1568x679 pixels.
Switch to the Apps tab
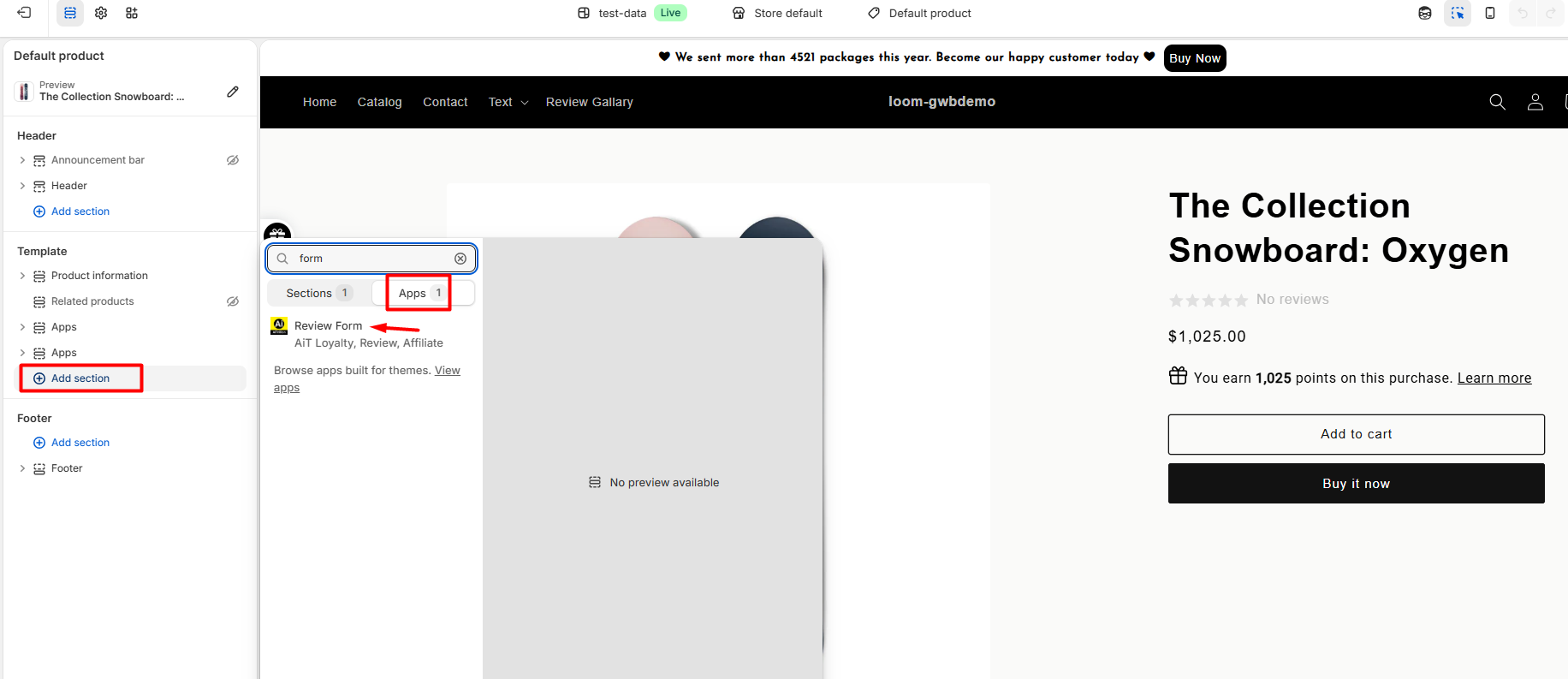tap(419, 293)
